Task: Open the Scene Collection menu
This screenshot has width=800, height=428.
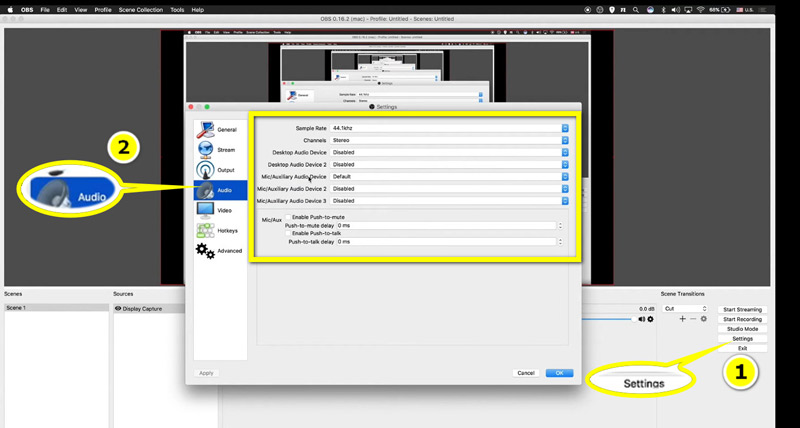Action: 141,10
